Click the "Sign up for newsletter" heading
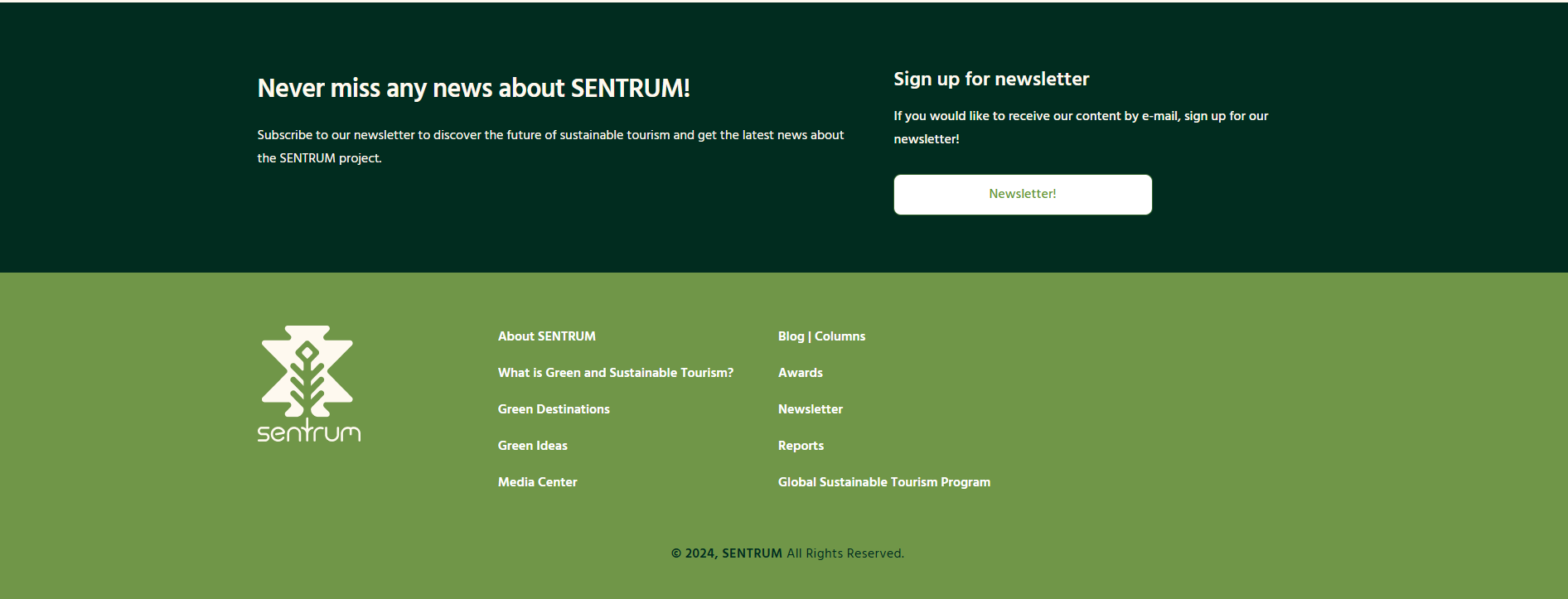Viewport: 1568px width, 599px height. pyautogui.click(x=991, y=80)
